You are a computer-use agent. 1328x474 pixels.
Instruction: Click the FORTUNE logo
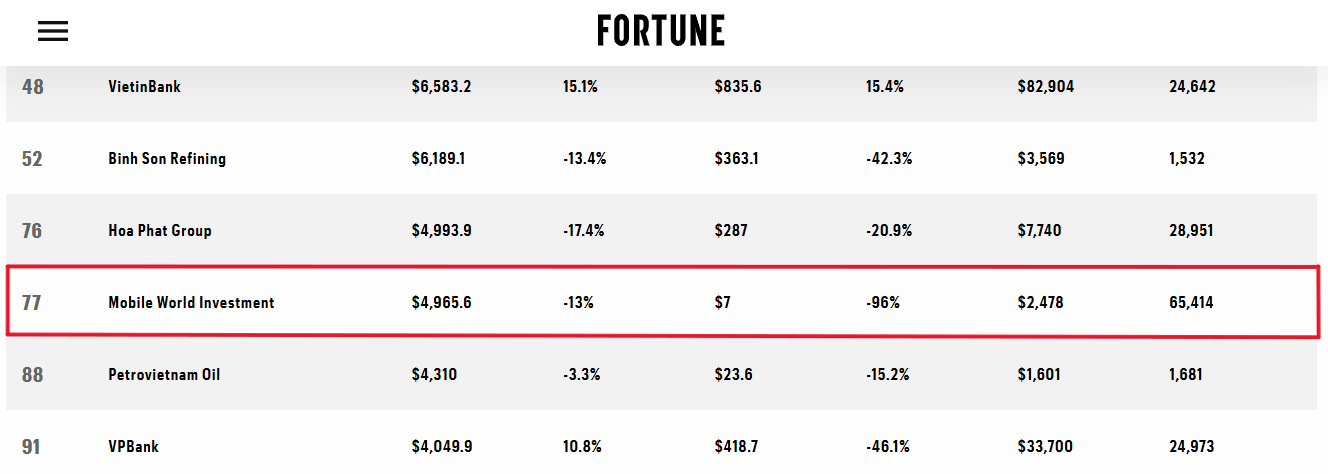pyautogui.click(x=661, y=31)
